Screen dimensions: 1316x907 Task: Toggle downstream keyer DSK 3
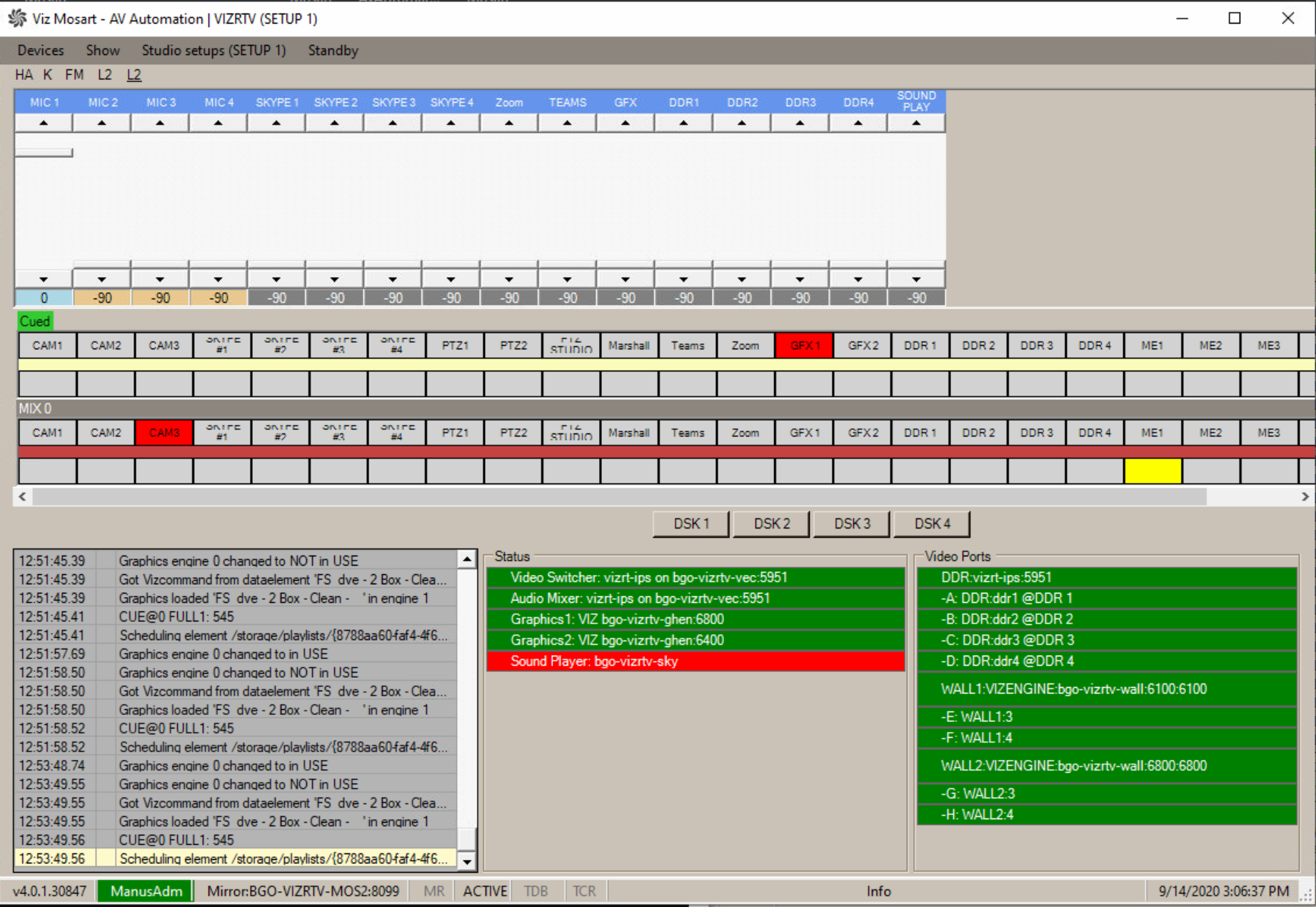(851, 523)
